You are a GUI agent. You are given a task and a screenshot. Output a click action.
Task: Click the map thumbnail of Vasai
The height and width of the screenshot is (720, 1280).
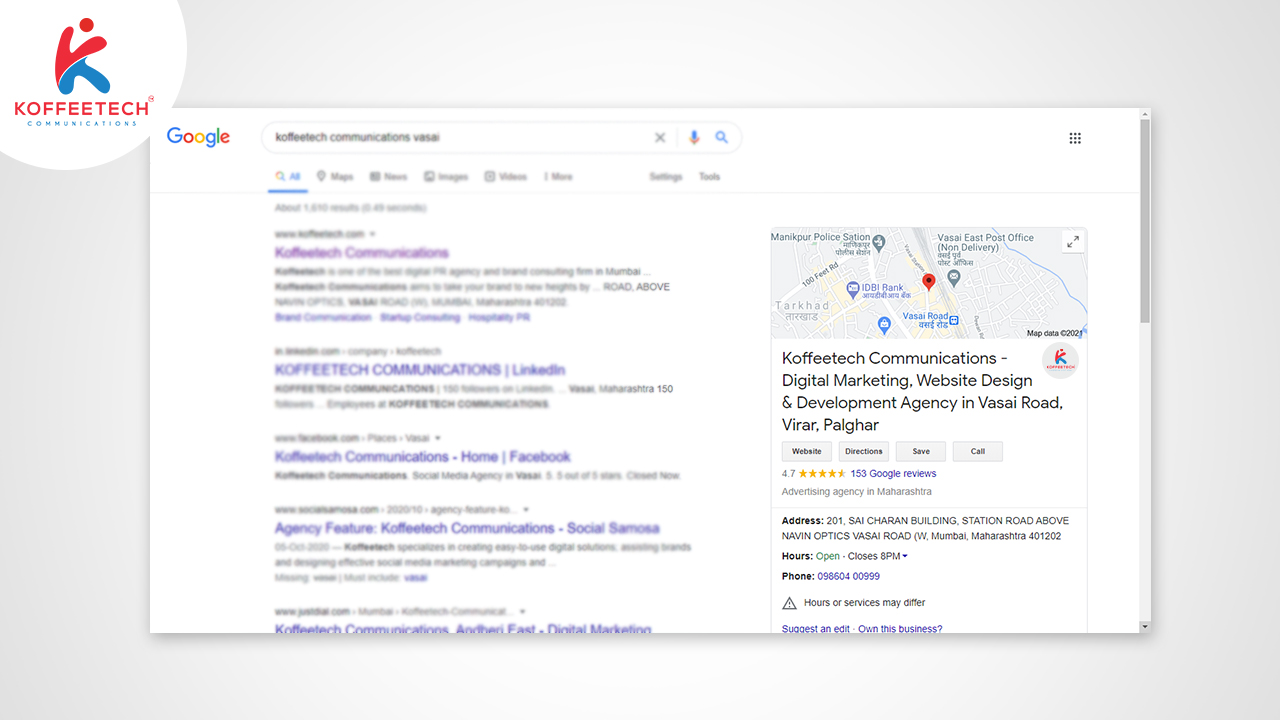928,284
